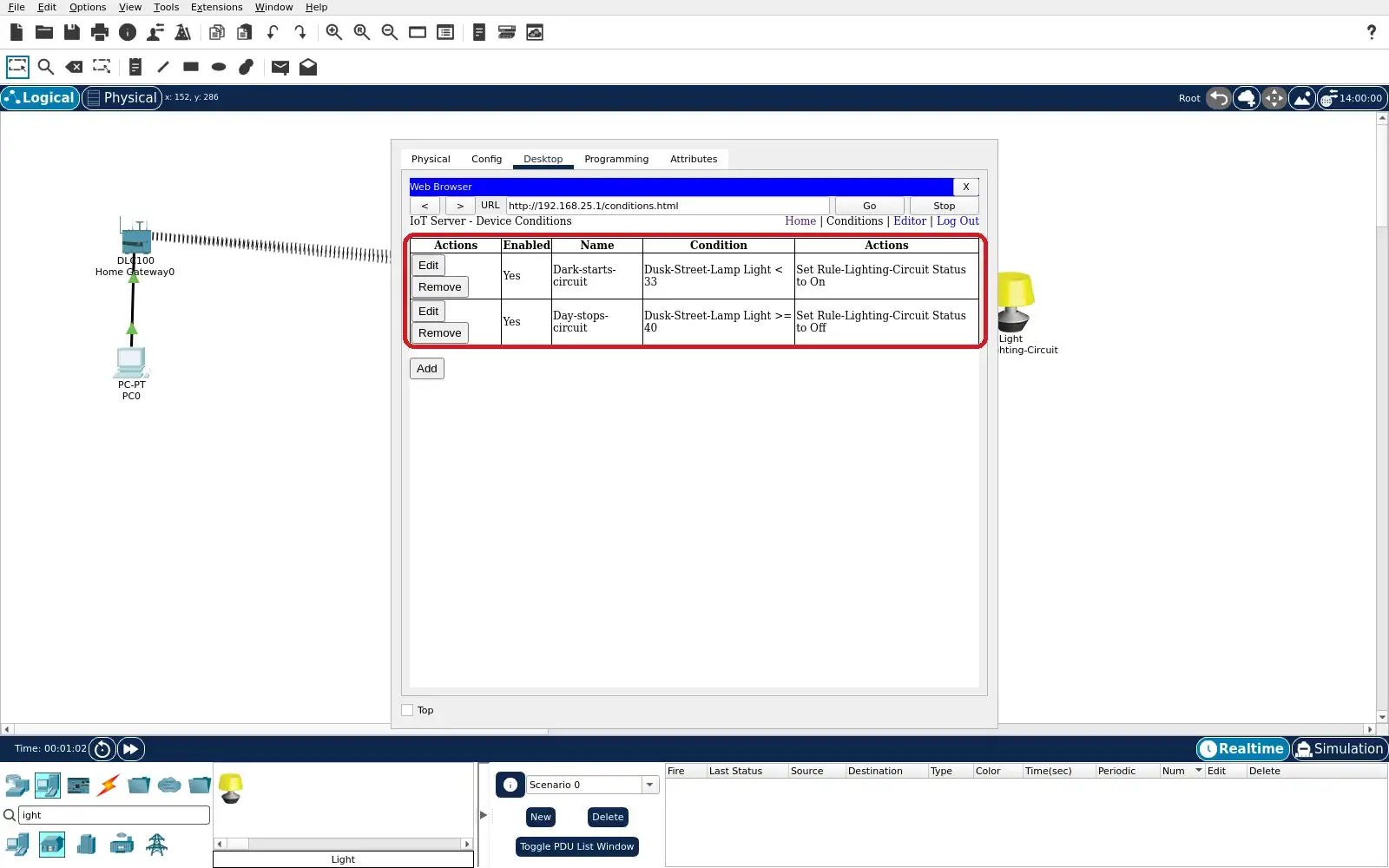This screenshot has height=868, width=1389.
Task: Switch to Simulation mode
Action: coord(1340,749)
